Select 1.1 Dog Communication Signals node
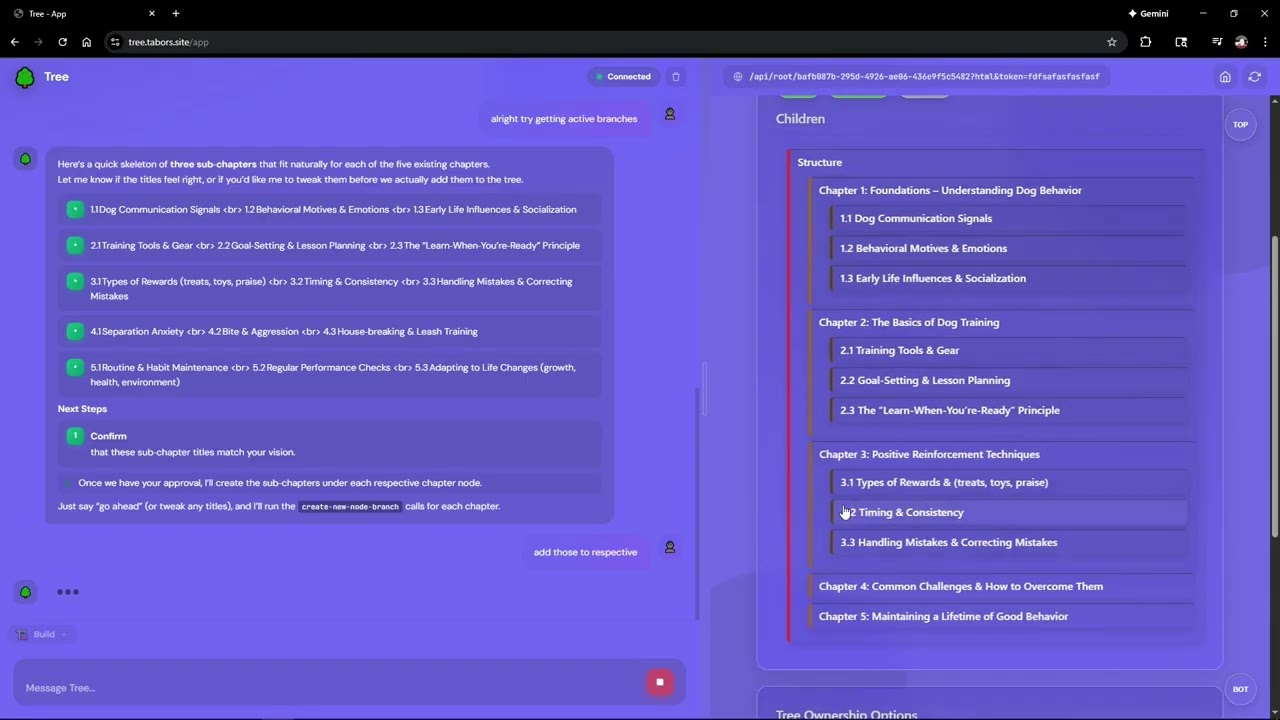Viewport: 1280px width, 720px height. click(1008, 218)
